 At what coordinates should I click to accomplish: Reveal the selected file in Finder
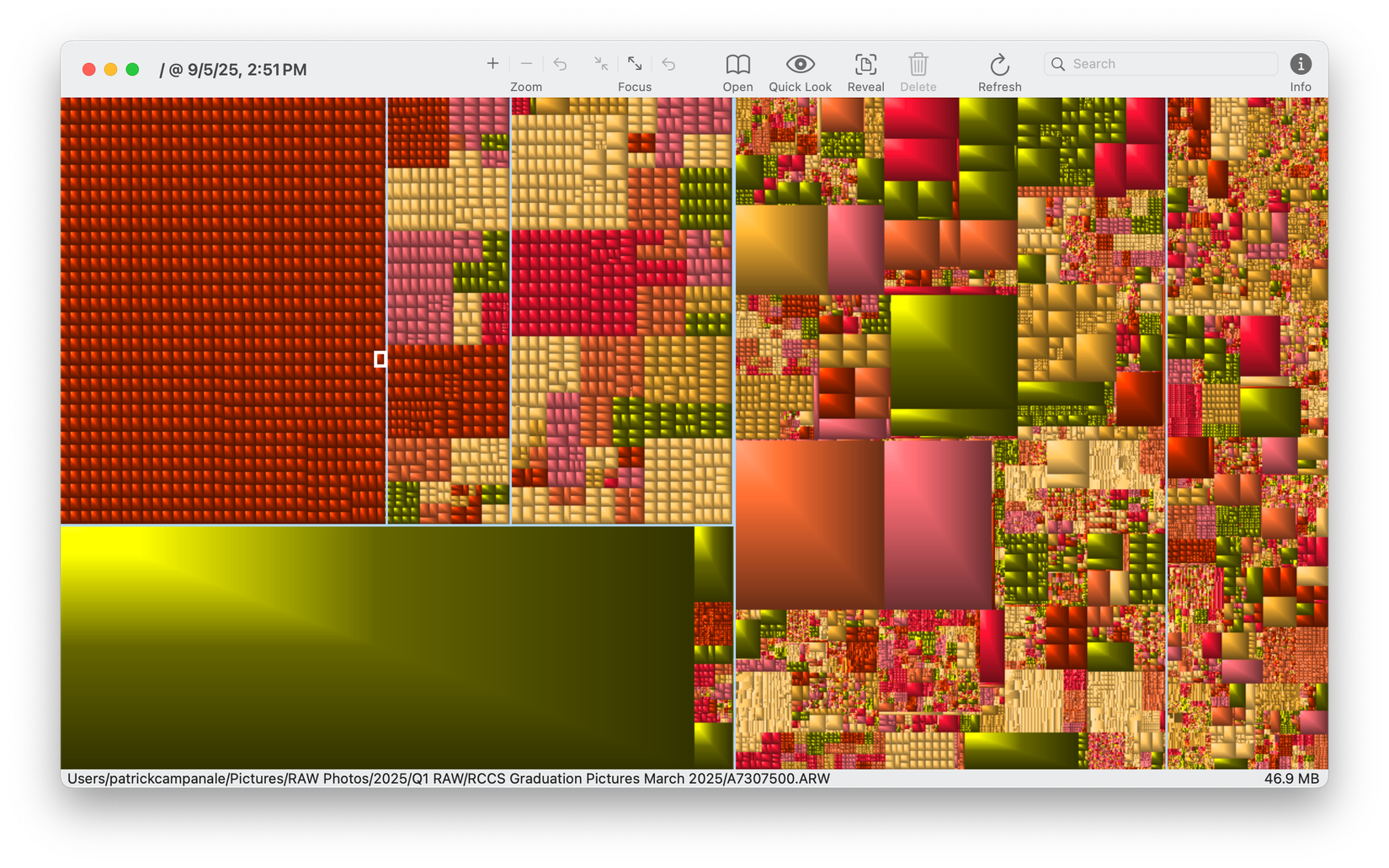coord(865,64)
